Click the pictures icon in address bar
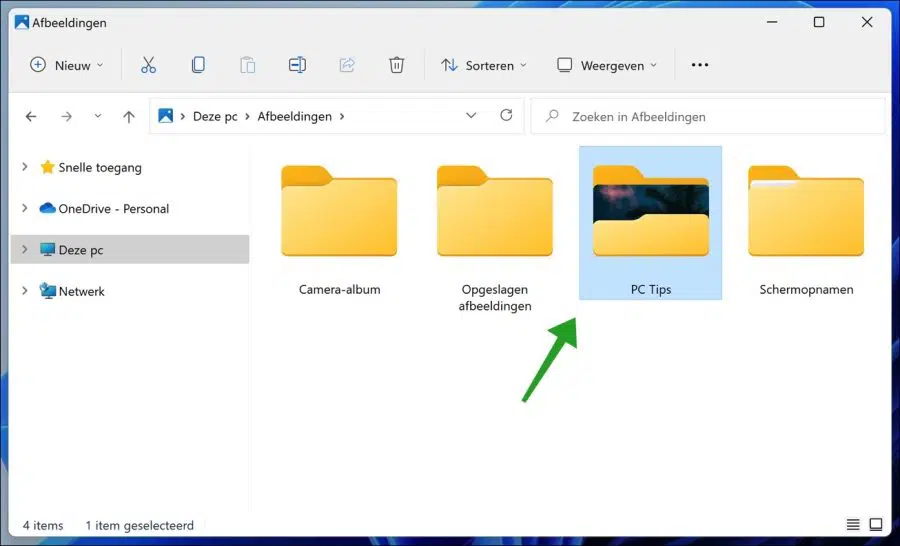This screenshot has width=900, height=546. click(165, 116)
